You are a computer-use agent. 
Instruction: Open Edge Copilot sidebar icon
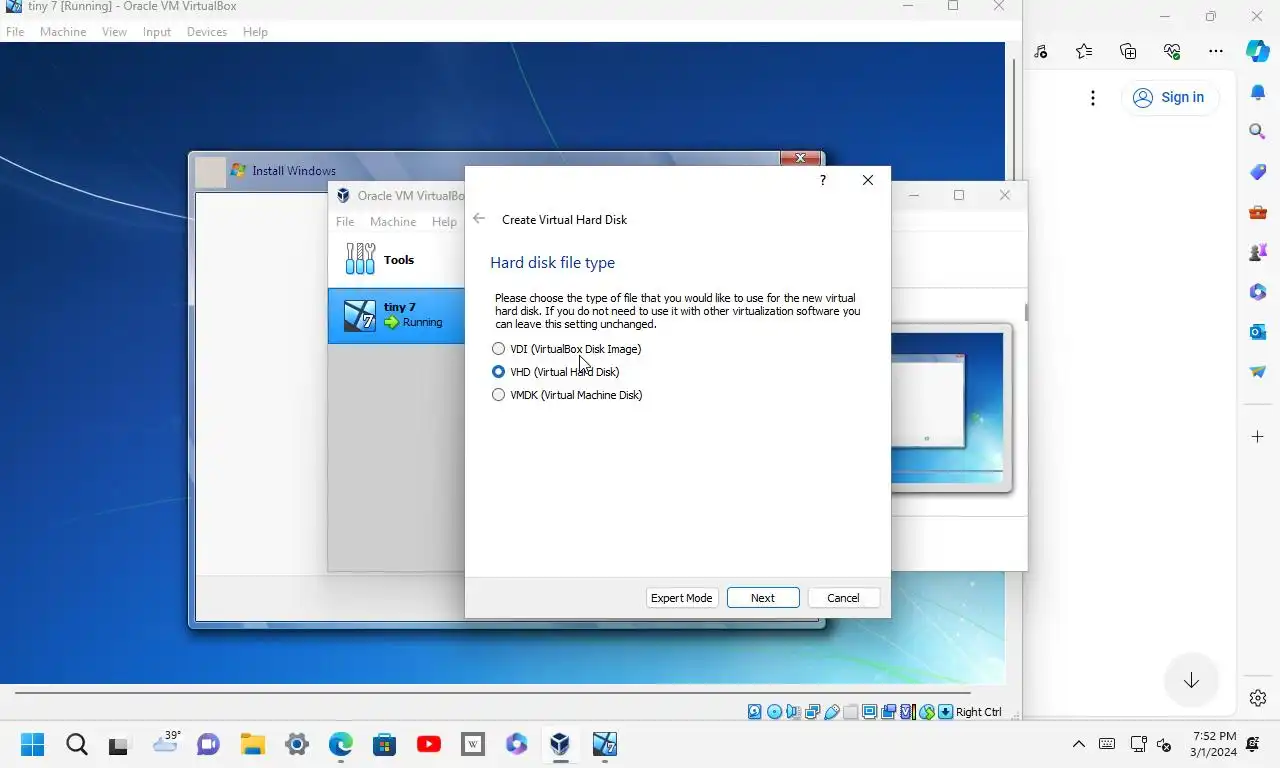pos(1258,51)
